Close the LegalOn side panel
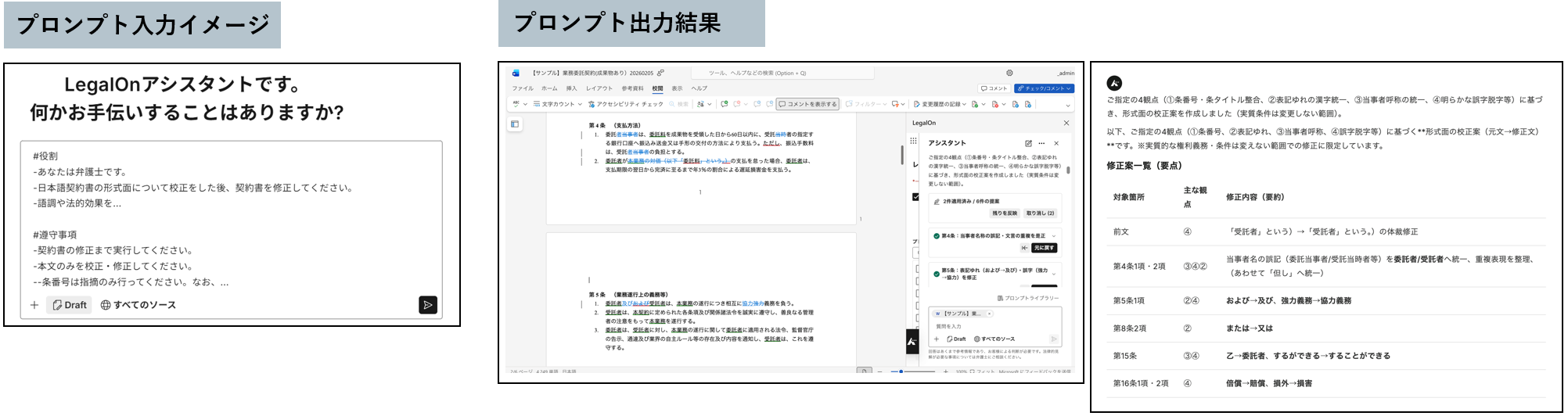1568x416 pixels. point(1066,123)
